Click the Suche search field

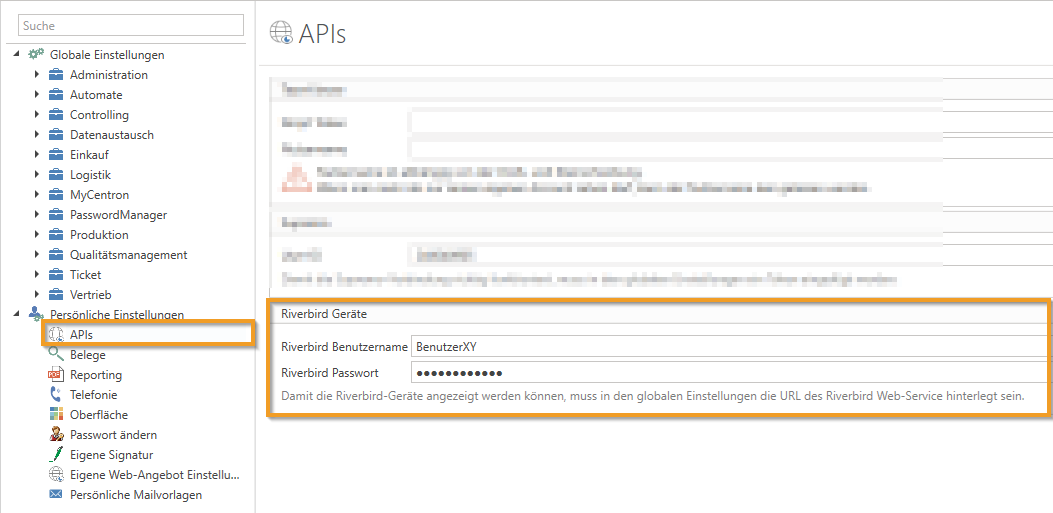point(131,25)
